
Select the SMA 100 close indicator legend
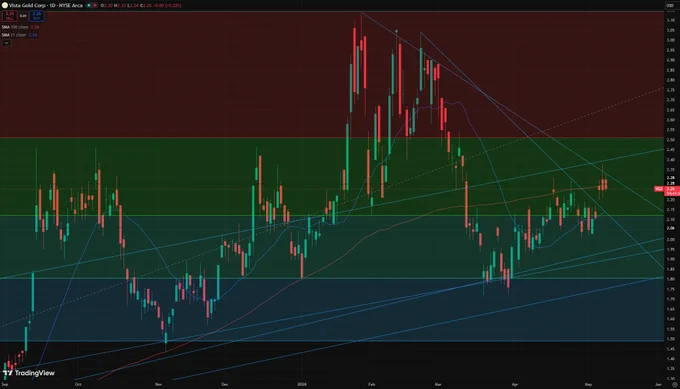20,27
